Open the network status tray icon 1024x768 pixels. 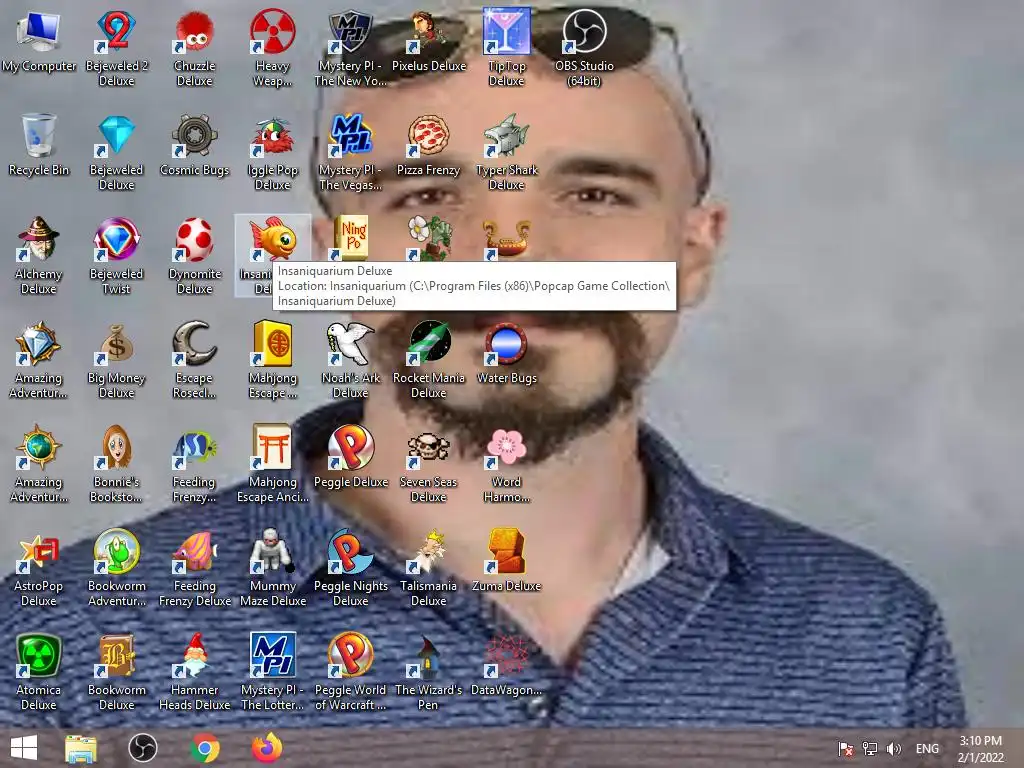[x=870, y=748]
